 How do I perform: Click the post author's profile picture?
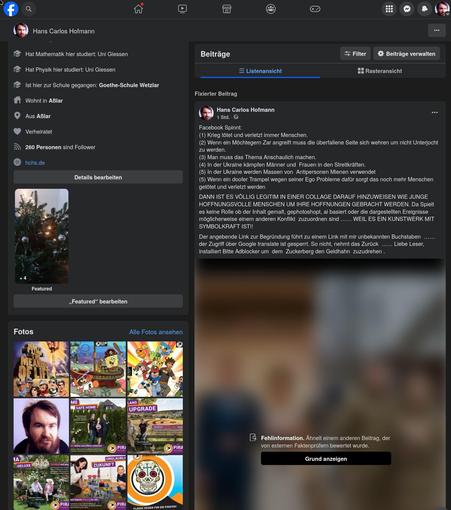(x=206, y=113)
